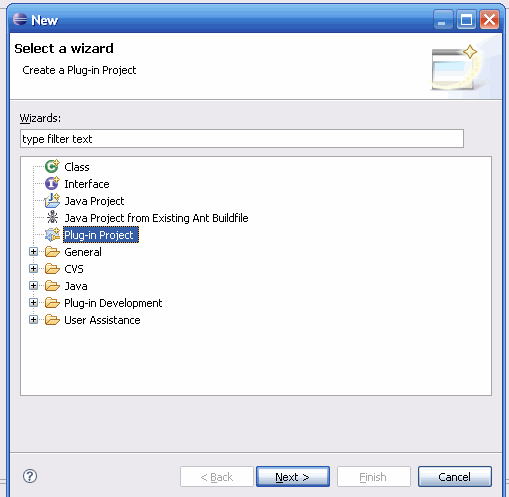Select Java Project from Existing Ant Buildfile
This screenshot has width=509, height=497.
point(156,218)
